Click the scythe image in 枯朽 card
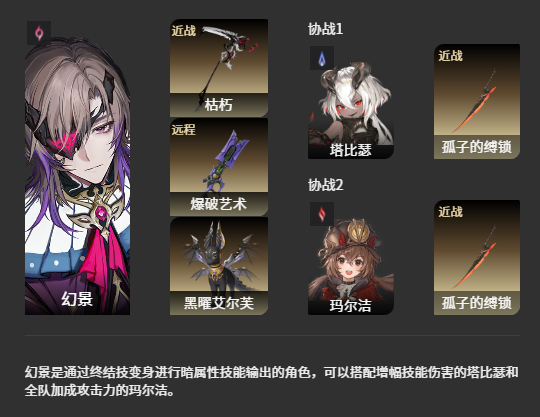This screenshot has height=417, width=540. click(x=224, y=62)
